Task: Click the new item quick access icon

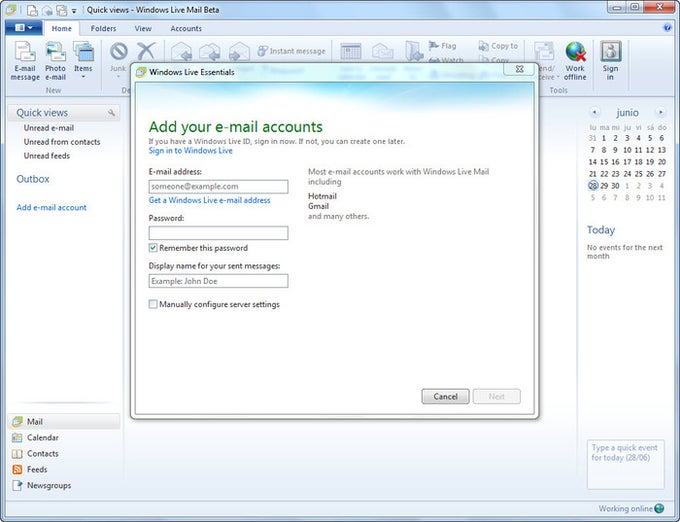Action: pyautogui.click(x=32, y=10)
